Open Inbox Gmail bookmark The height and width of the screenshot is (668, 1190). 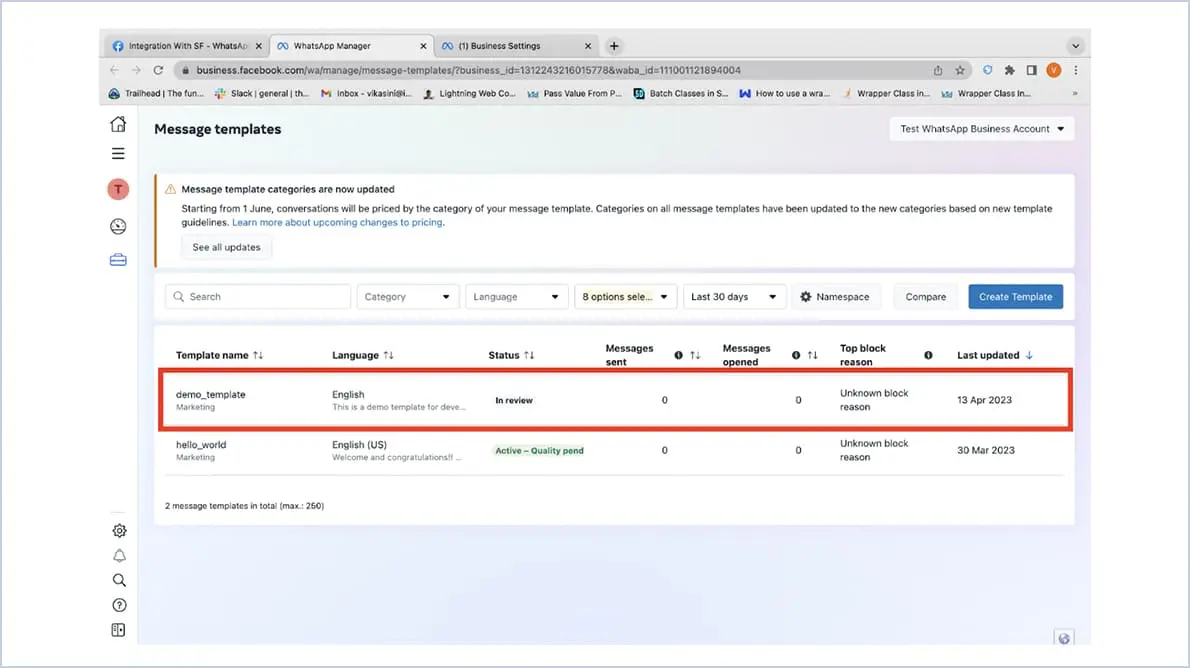tap(367, 93)
